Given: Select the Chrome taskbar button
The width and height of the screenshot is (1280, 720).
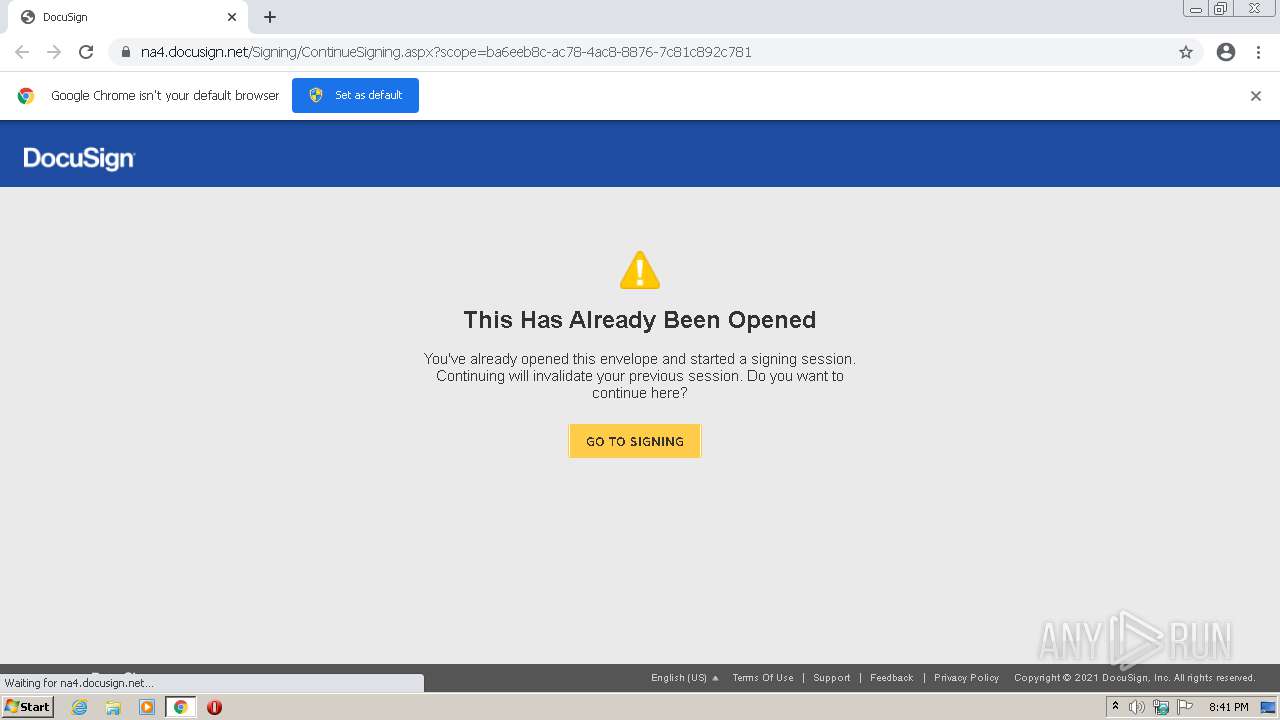Looking at the screenshot, I should pyautogui.click(x=180, y=707).
